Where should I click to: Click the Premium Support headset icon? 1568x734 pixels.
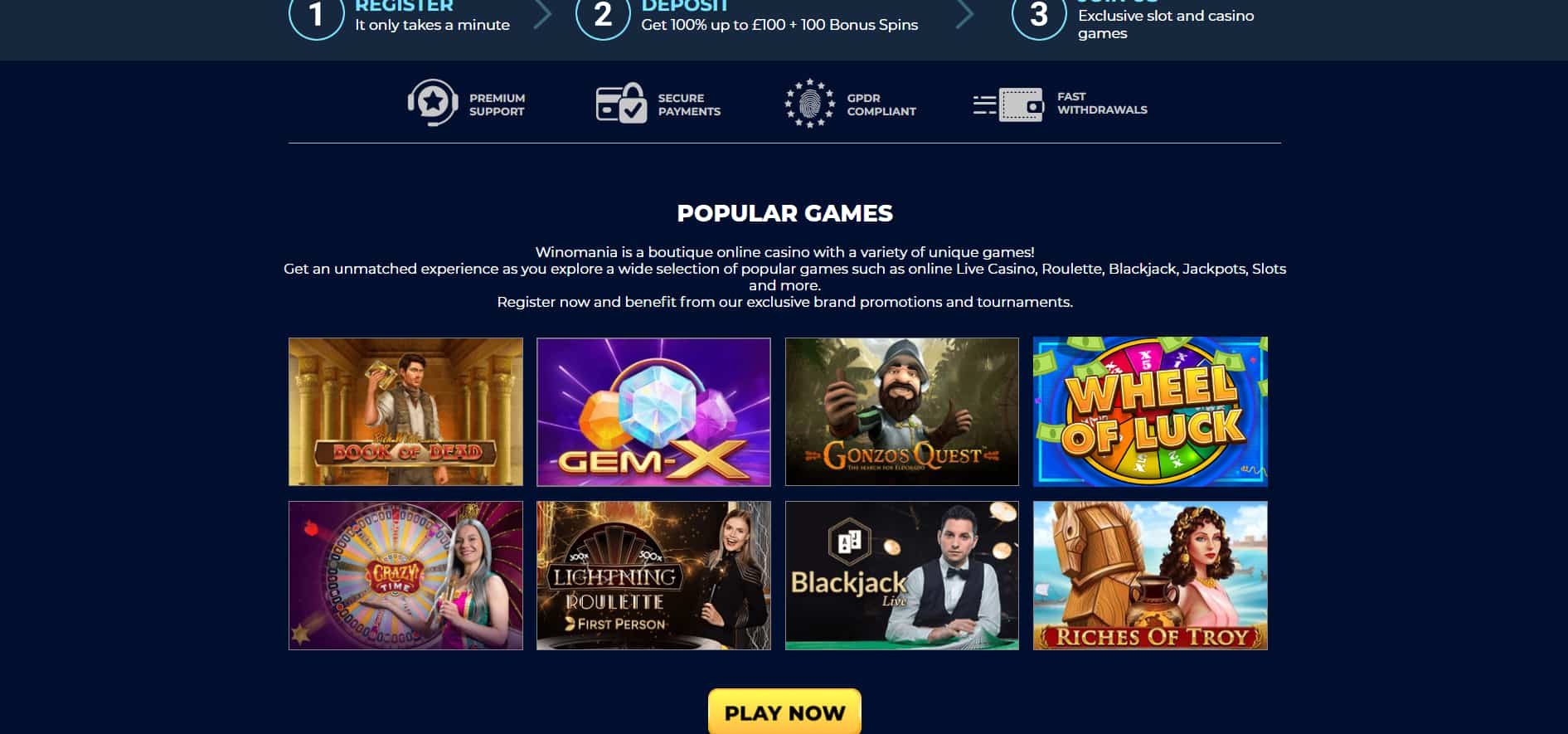tap(432, 103)
